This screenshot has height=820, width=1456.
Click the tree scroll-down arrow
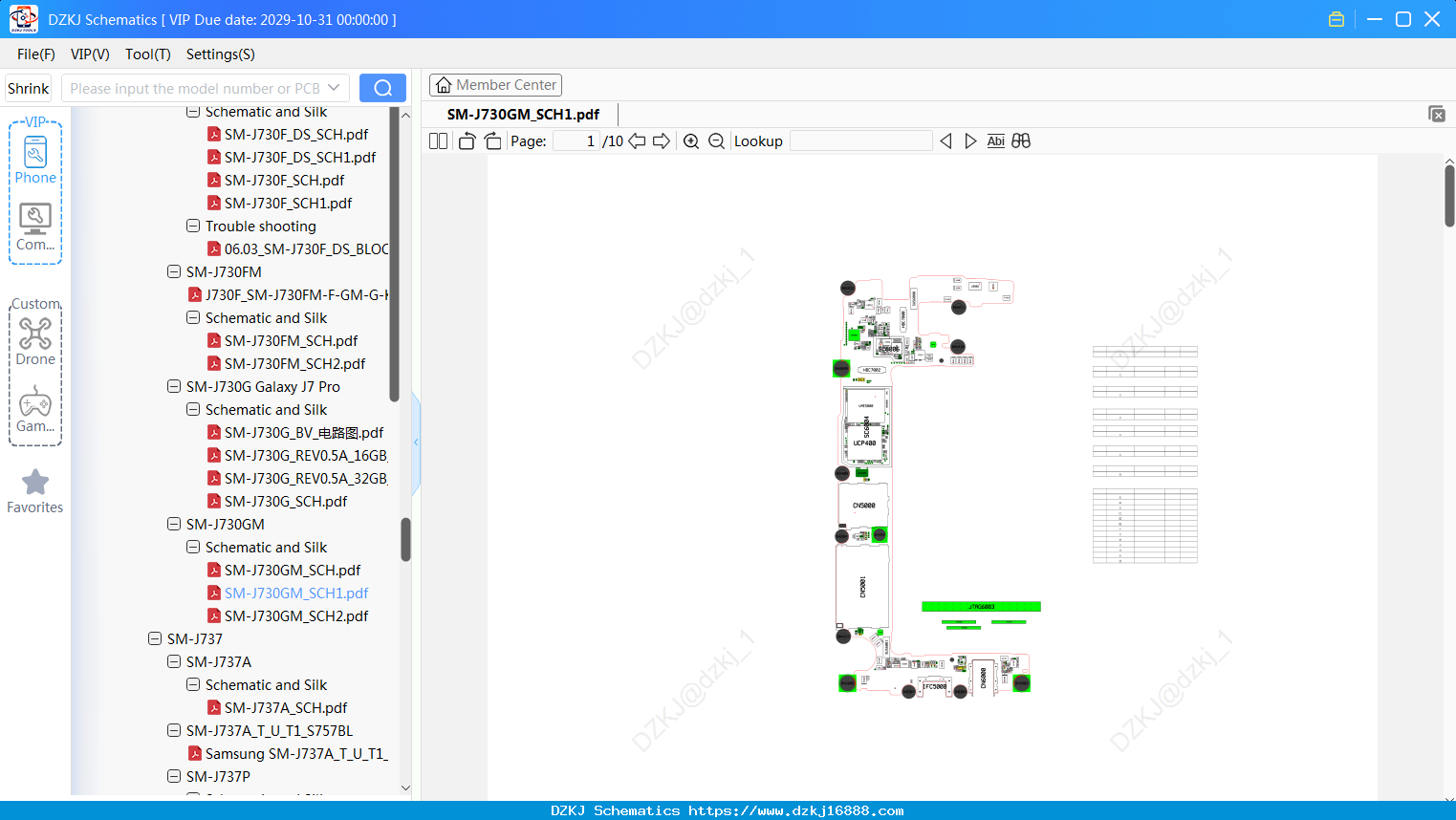pyautogui.click(x=405, y=788)
